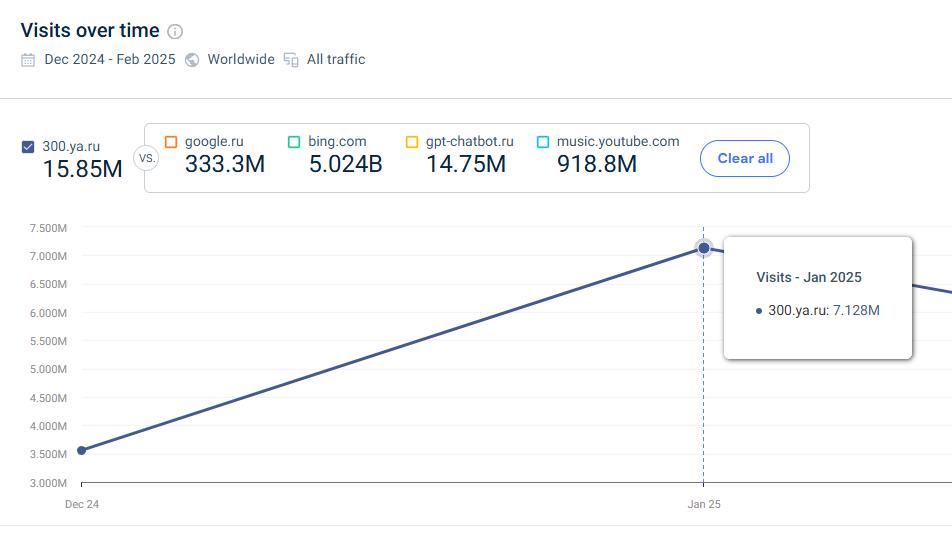This screenshot has width=952, height=560.
Task: Select the Dec 24 data point on the line
Action: click(x=81, y=451)
